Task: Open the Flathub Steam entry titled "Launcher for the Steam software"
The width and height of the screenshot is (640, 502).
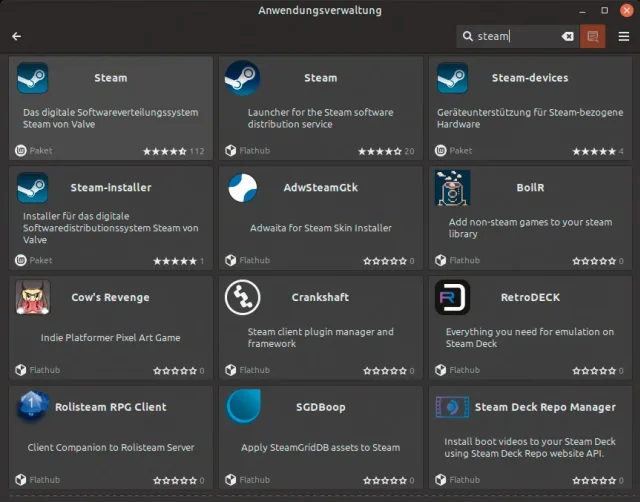Action: coord(320,108)
